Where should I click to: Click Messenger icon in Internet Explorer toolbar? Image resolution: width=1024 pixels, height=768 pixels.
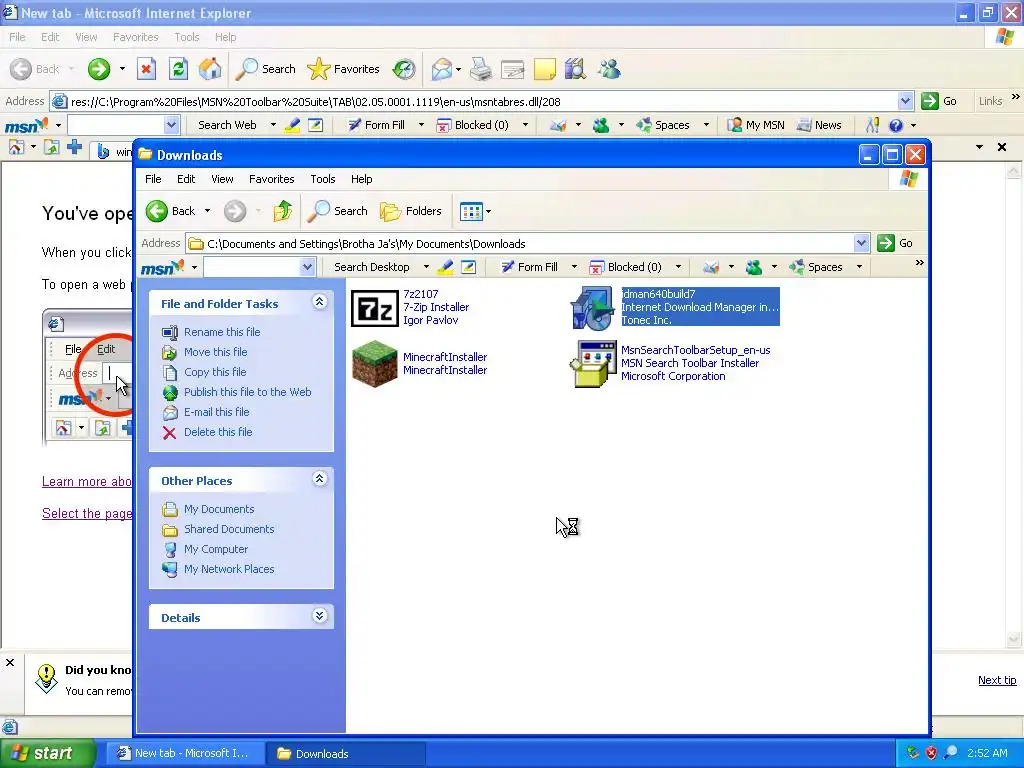[x=609, y=69]
